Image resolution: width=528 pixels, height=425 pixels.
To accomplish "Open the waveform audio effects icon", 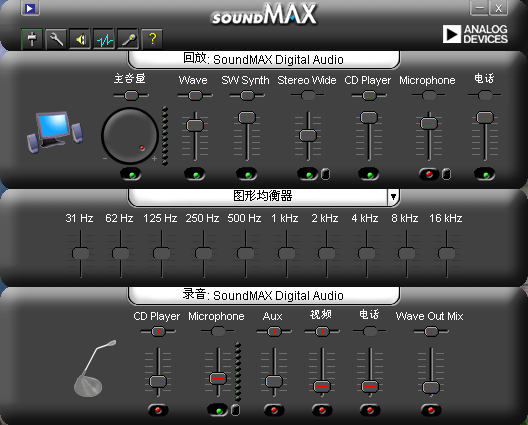I will pos(104,39).
